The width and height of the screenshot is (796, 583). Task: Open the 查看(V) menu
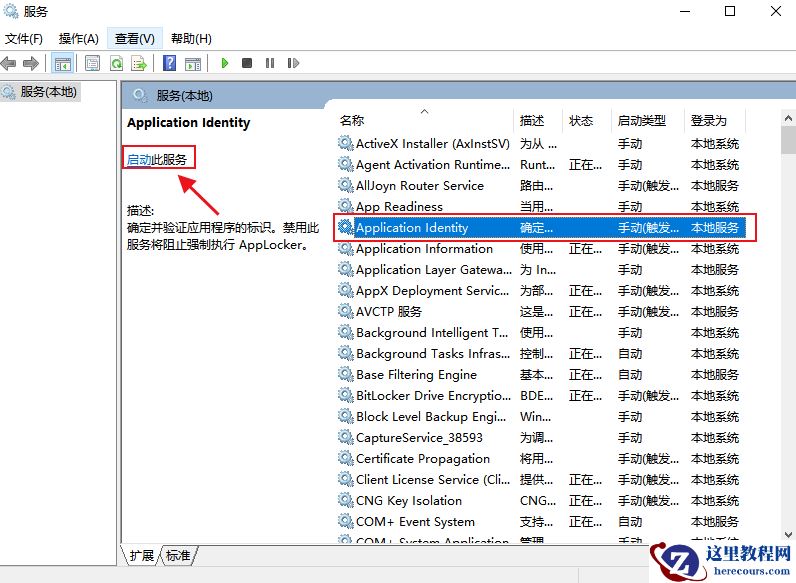[x=135, y=39]
